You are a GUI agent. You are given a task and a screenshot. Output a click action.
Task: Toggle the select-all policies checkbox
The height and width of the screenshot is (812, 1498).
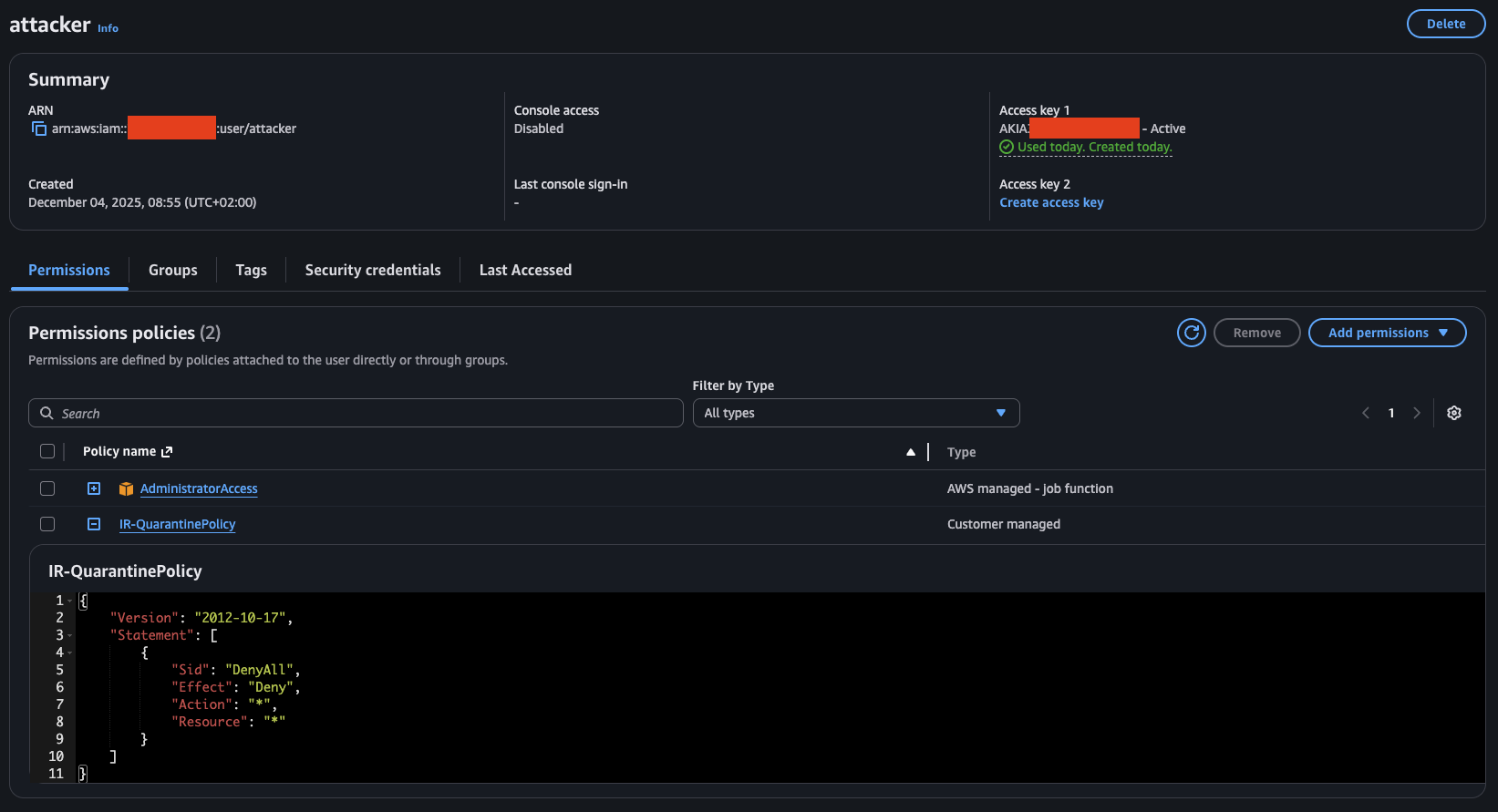(47, 451)
